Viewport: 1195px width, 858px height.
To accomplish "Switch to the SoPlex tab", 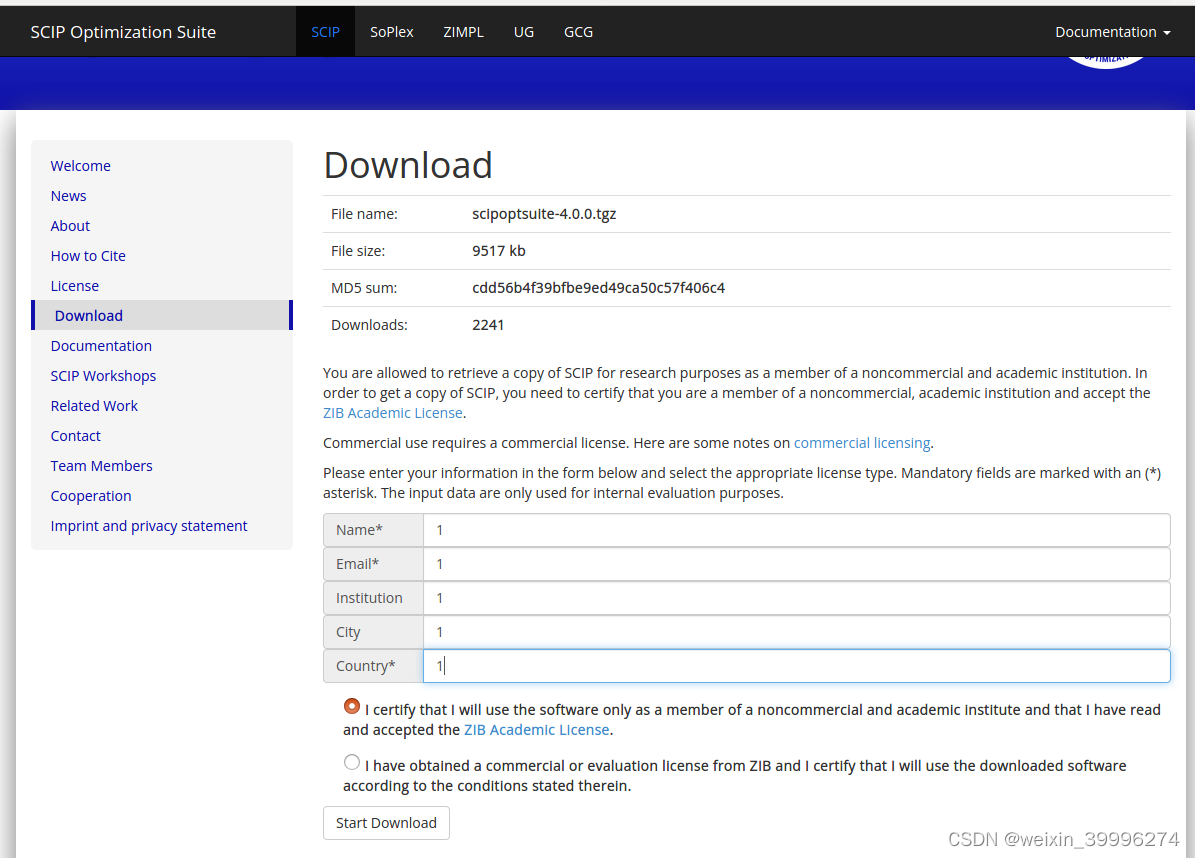I will [x=391, y=31].
